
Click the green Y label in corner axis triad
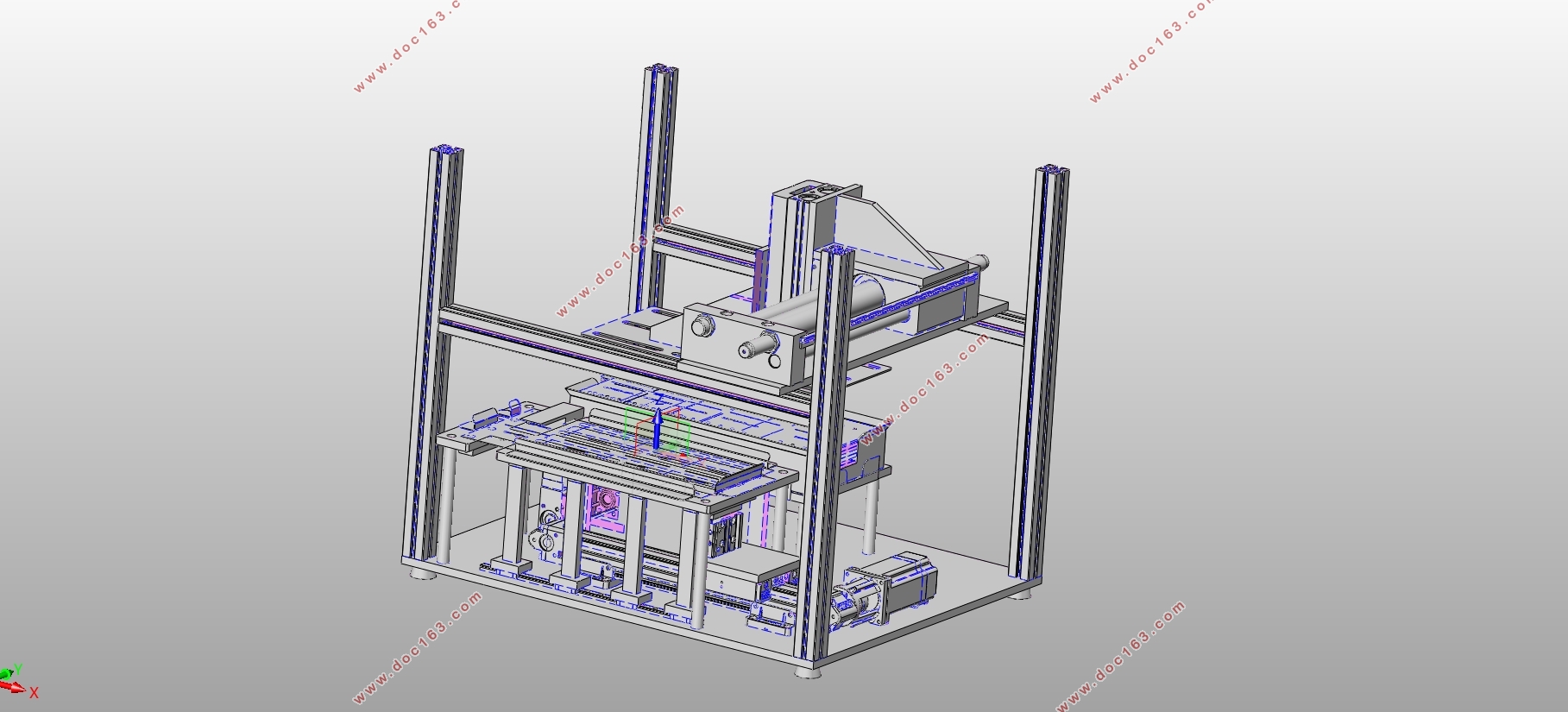(17, 669)
